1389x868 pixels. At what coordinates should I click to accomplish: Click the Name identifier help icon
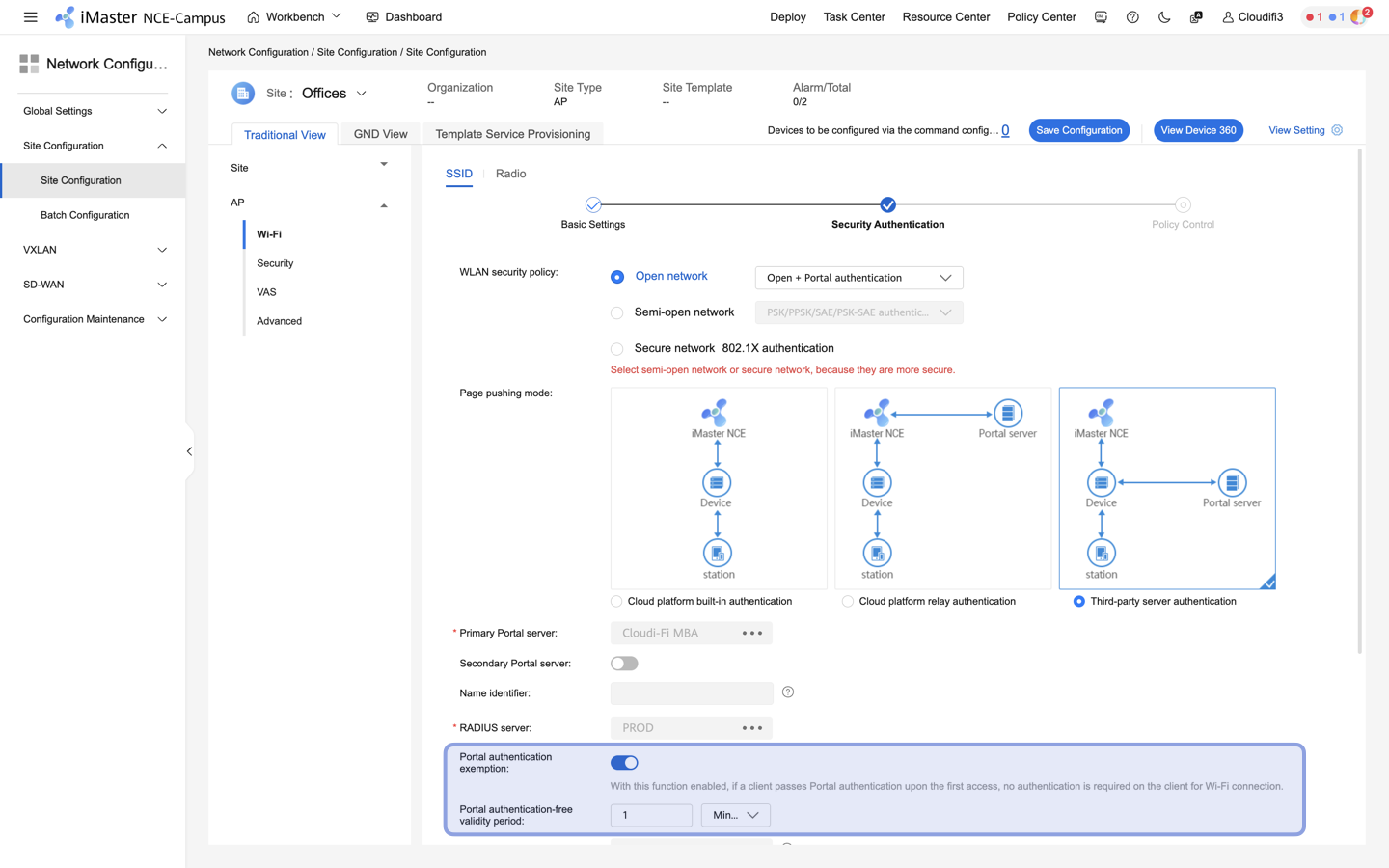[788, 692]
